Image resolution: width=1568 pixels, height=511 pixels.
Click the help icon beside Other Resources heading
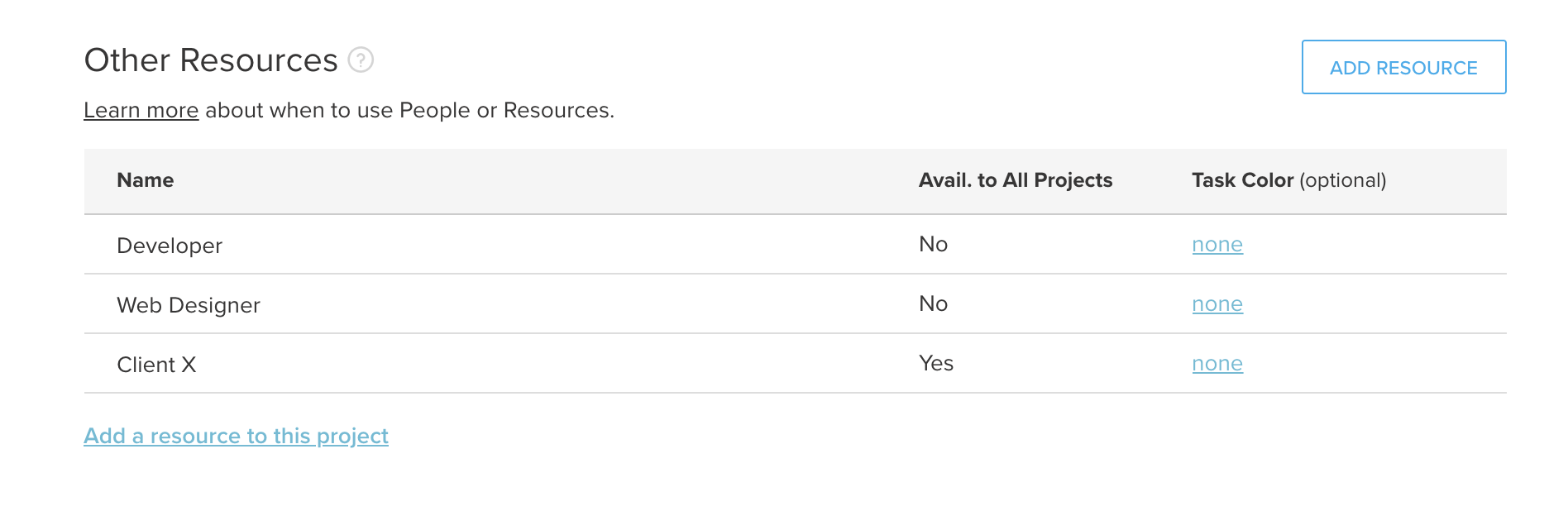[359, 60]
